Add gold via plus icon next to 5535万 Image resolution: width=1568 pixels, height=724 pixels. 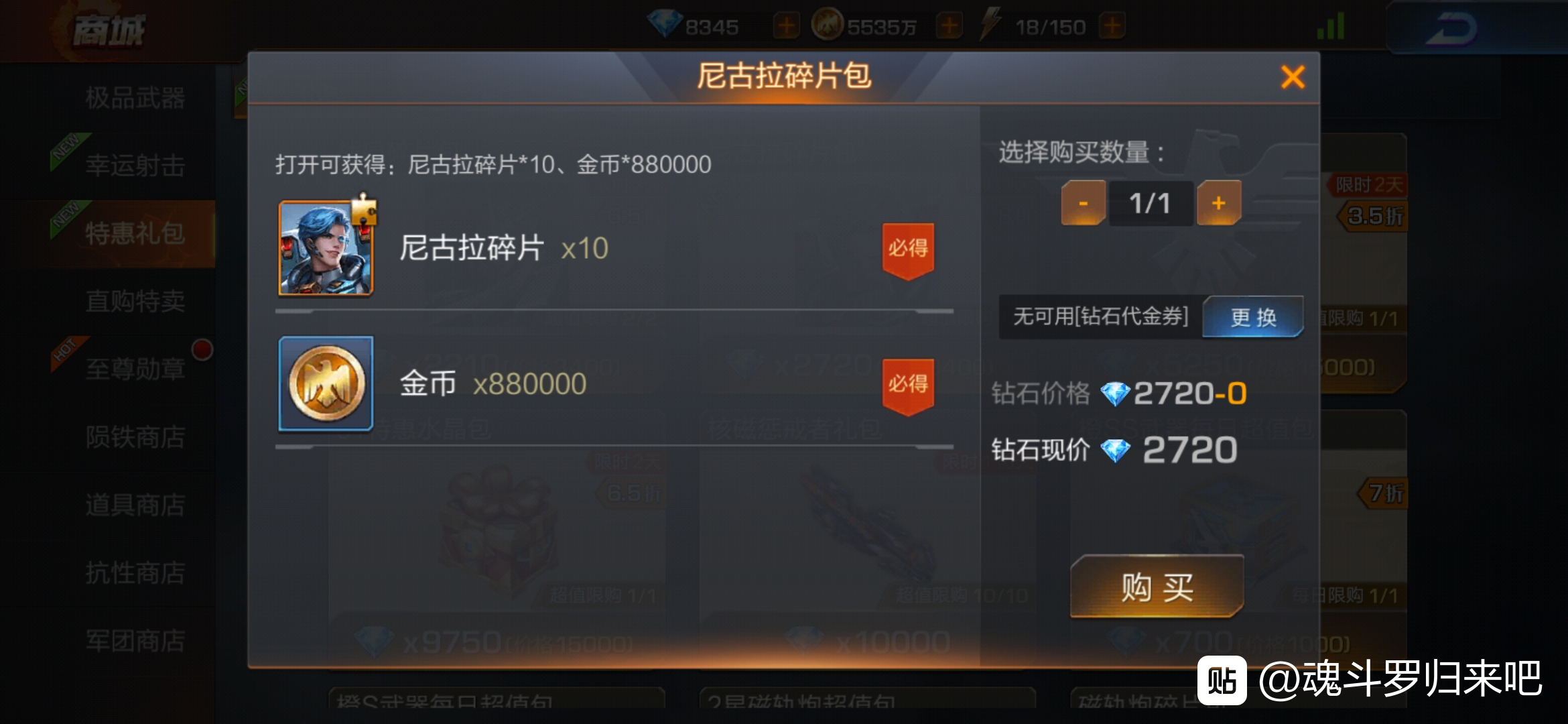point(949,27)
